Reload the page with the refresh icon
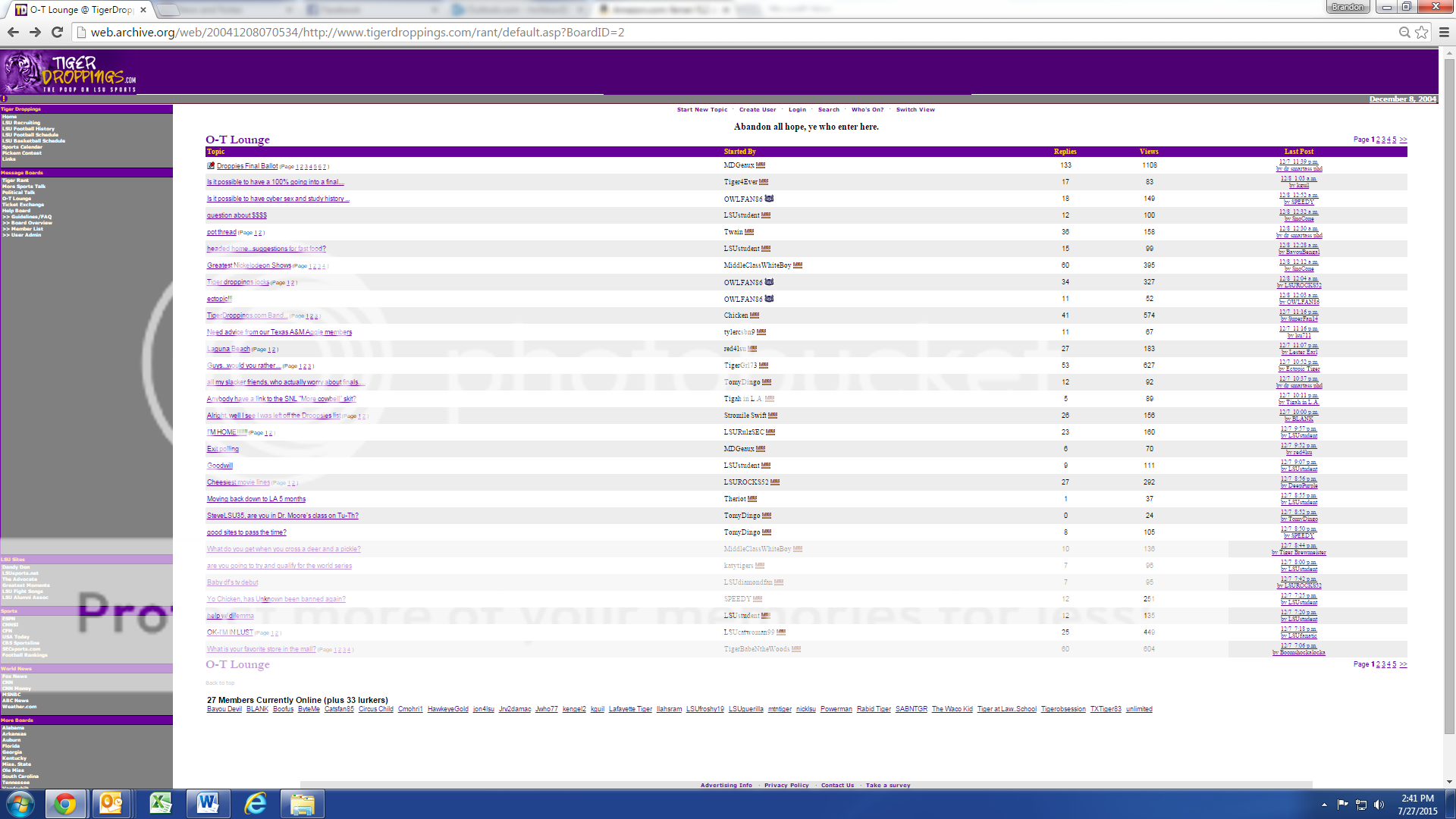Screen dimensions: 1456x819 point(57,33)
